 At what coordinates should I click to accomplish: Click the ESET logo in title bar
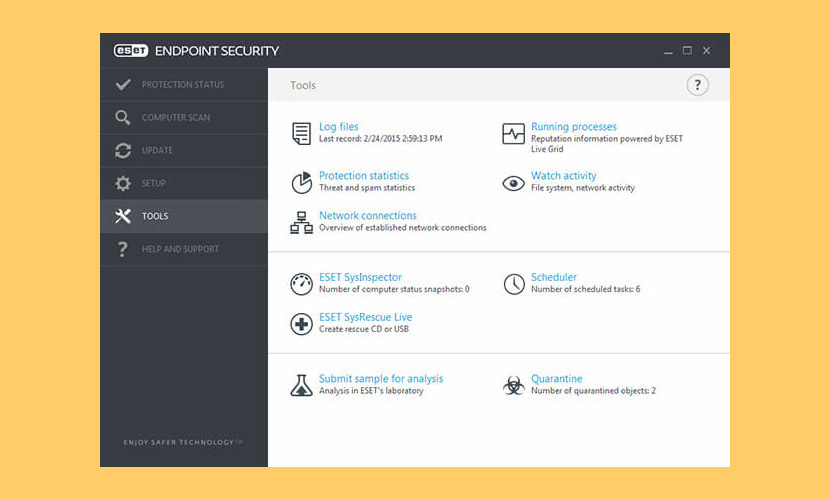(131, 50)
